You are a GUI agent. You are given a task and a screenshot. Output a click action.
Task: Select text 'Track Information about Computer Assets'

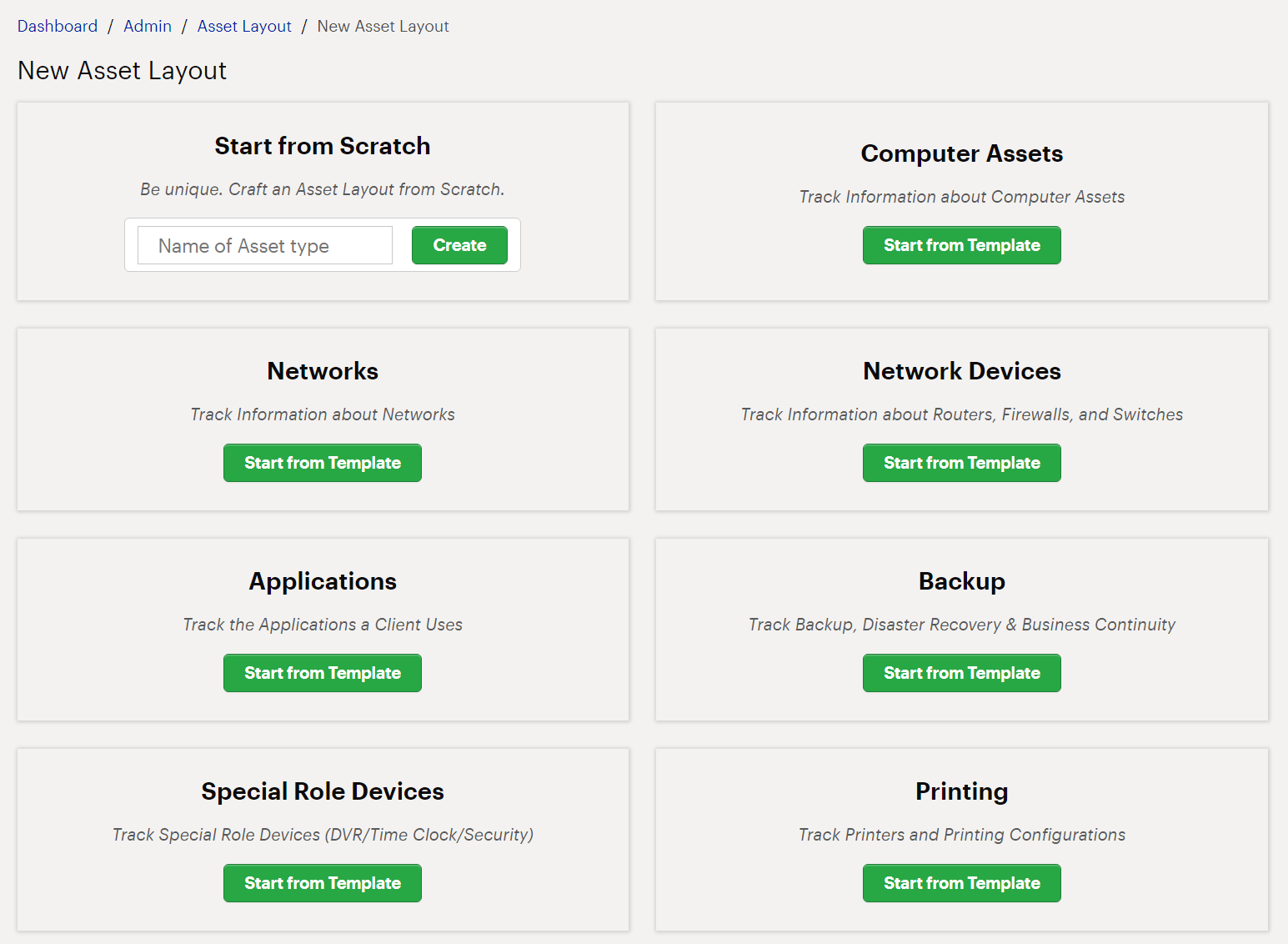(x=962, y=197)
